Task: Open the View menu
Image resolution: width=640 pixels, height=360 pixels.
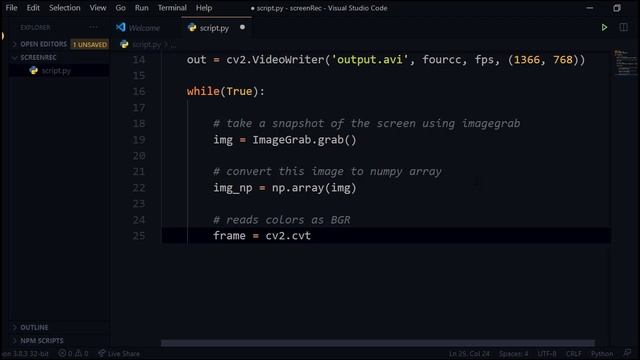Action: click(x=98, y=8)
